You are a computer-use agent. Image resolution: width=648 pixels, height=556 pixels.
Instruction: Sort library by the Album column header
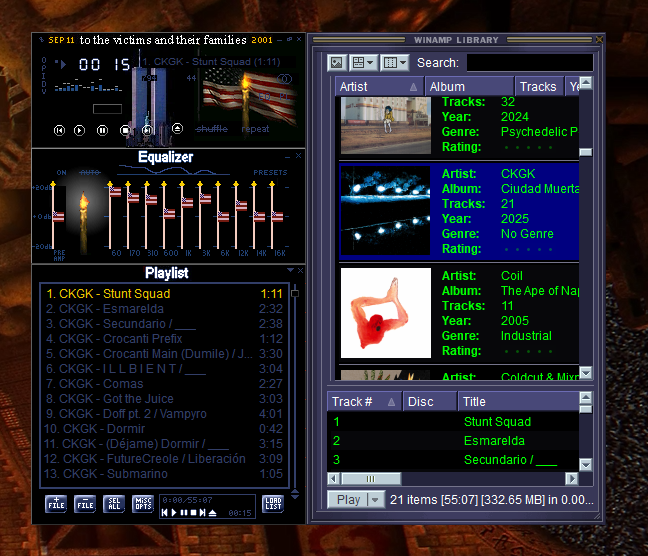(x=469, y=86)
